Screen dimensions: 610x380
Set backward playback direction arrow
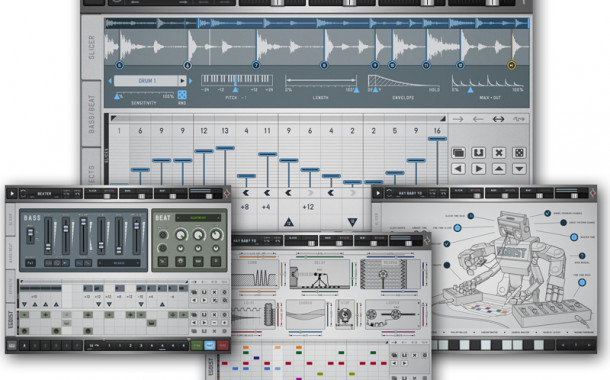(x=478, y=119)
